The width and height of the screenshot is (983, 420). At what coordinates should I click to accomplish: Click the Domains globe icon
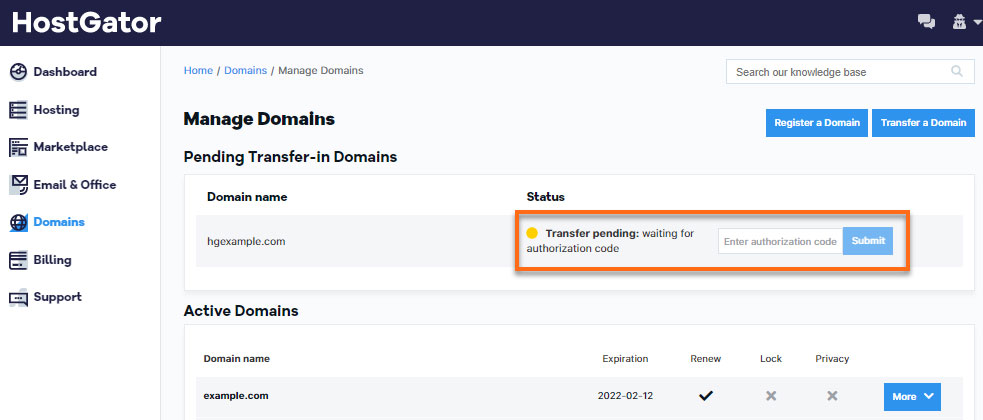coord(18,222)
